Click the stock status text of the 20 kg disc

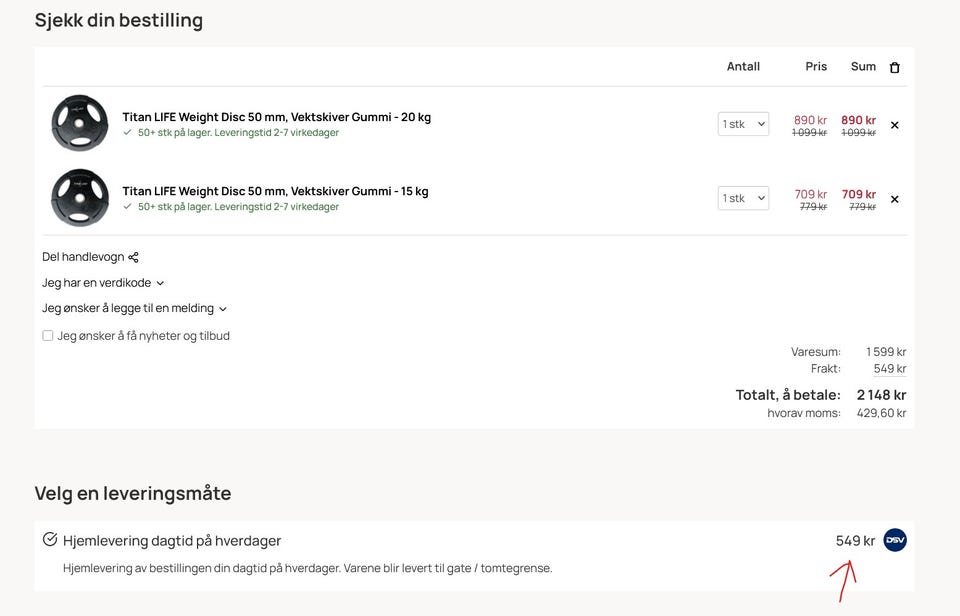coord(238,133)
